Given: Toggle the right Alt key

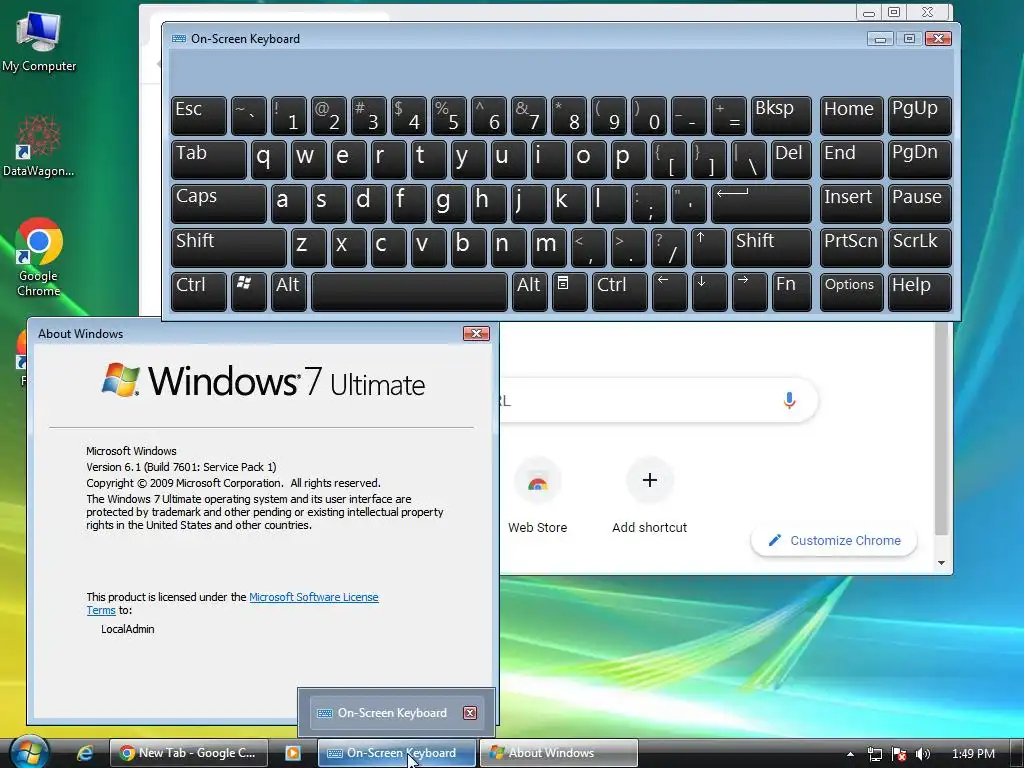Looking at the screenshot, I should point(529,291).
